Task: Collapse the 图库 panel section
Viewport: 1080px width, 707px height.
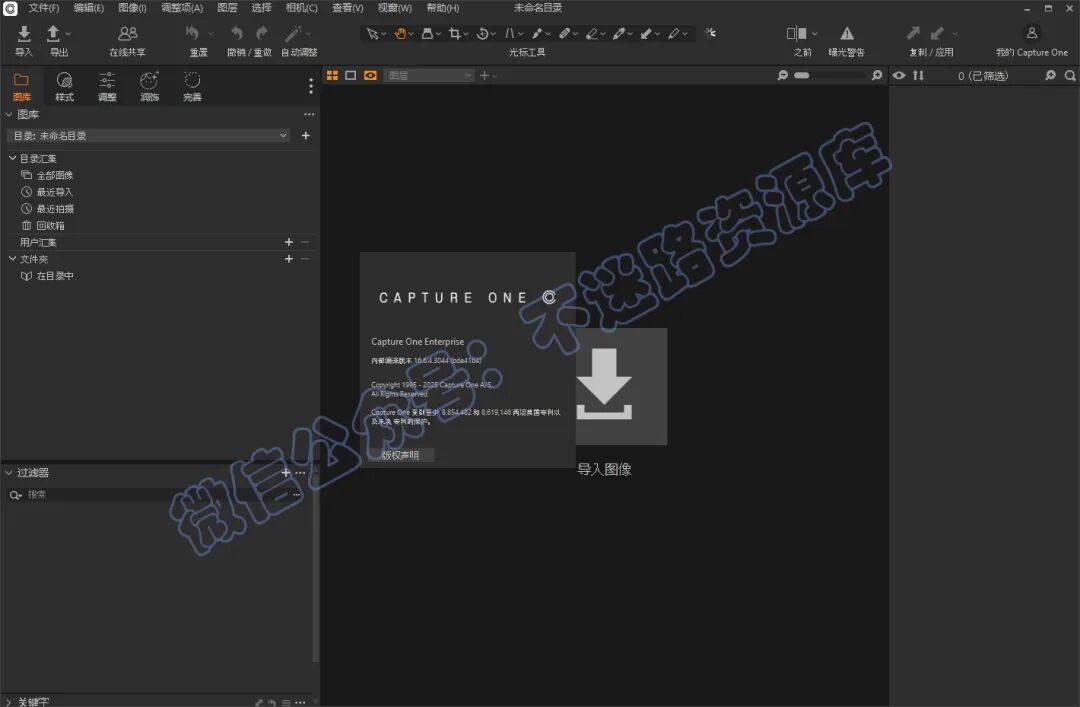Action: point(9,114)
